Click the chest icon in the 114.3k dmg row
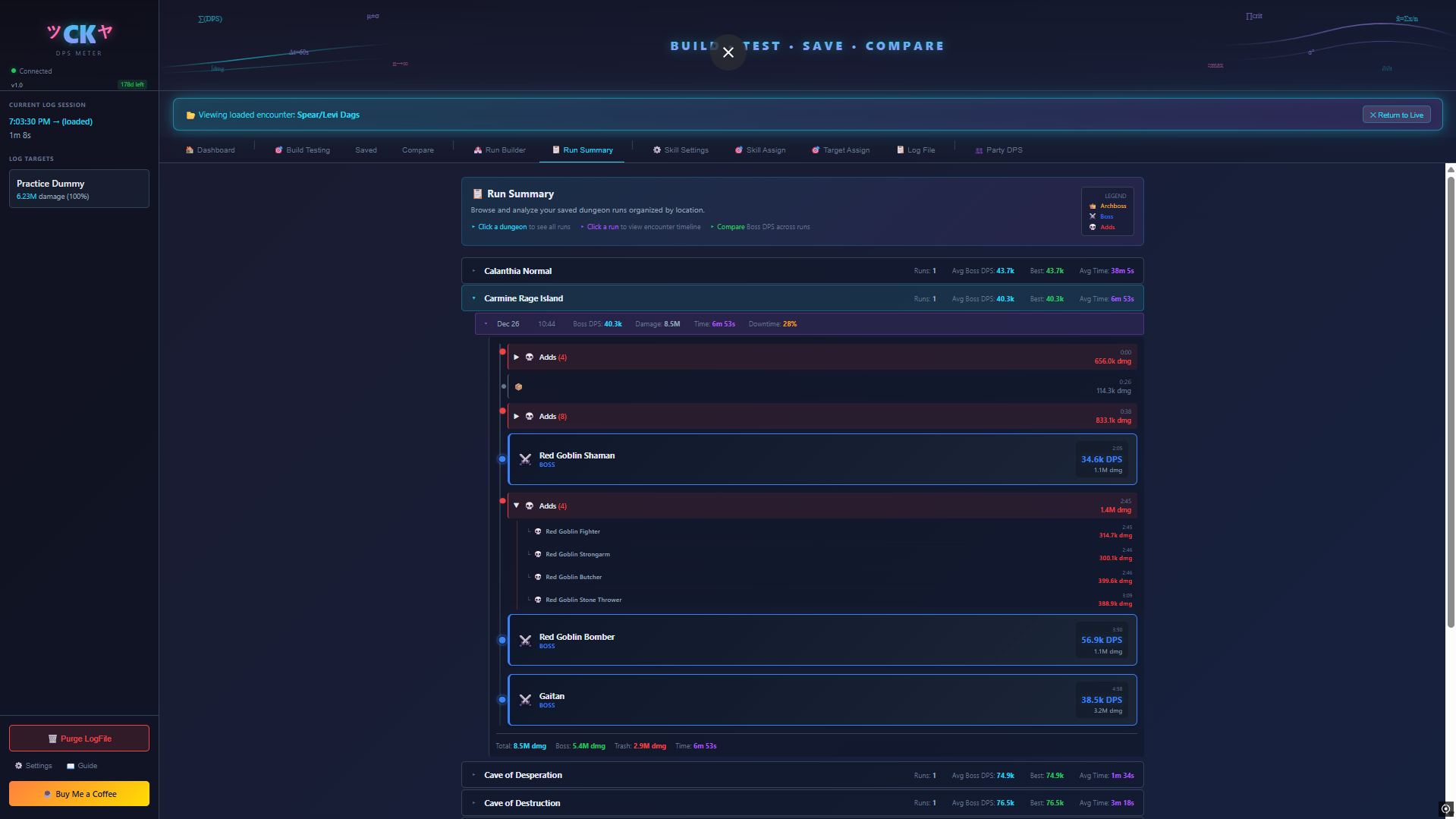This screenshot has height=819, width=1456. click(x=519, y=387)
